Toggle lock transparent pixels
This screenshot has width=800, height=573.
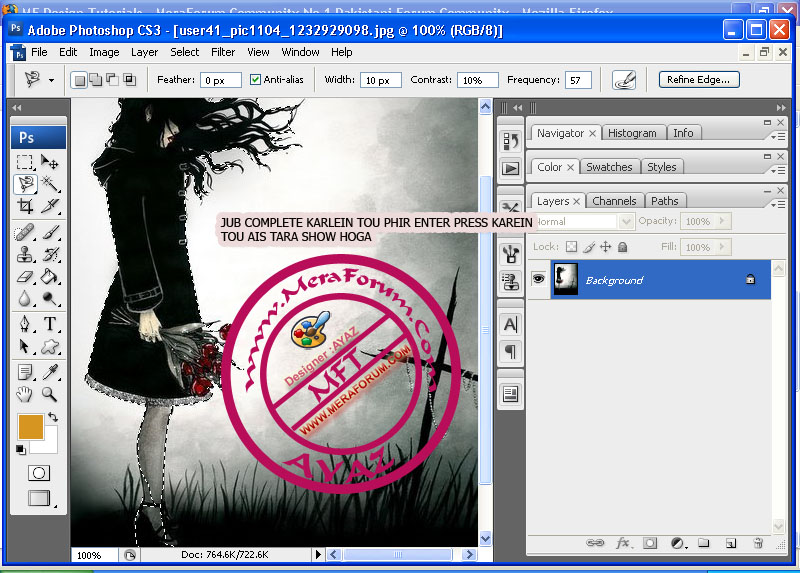click(x=571, y=247)
